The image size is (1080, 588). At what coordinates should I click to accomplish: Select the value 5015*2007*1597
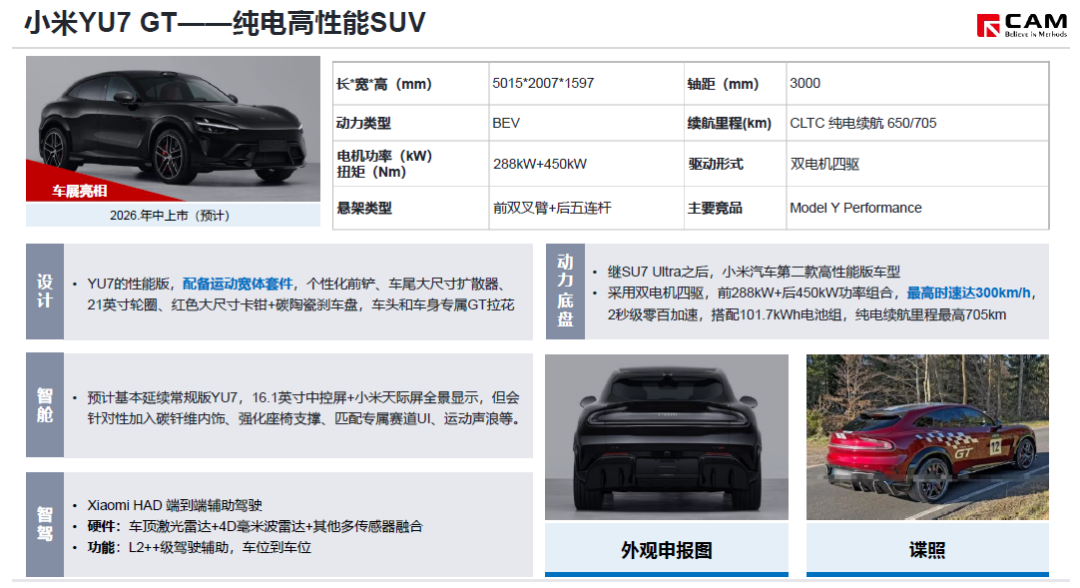(543, 83)
